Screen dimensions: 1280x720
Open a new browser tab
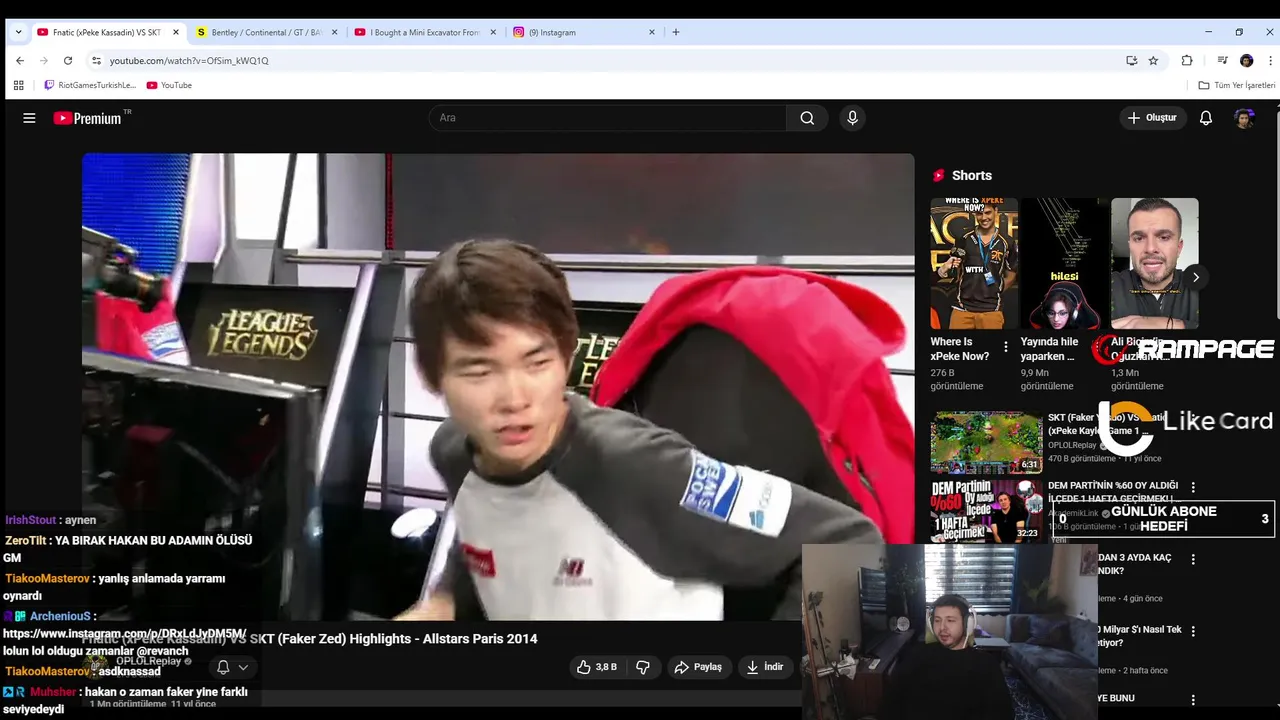click(676, 32)
